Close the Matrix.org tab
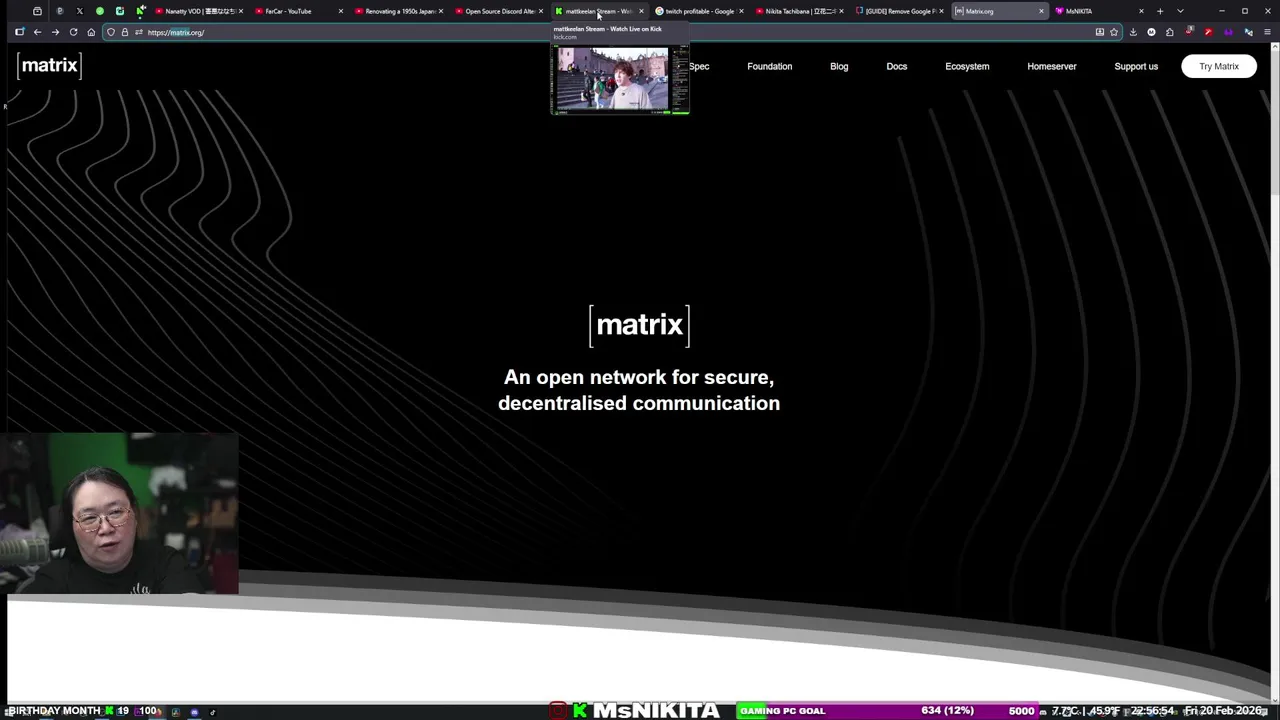 click(1041, 11)
